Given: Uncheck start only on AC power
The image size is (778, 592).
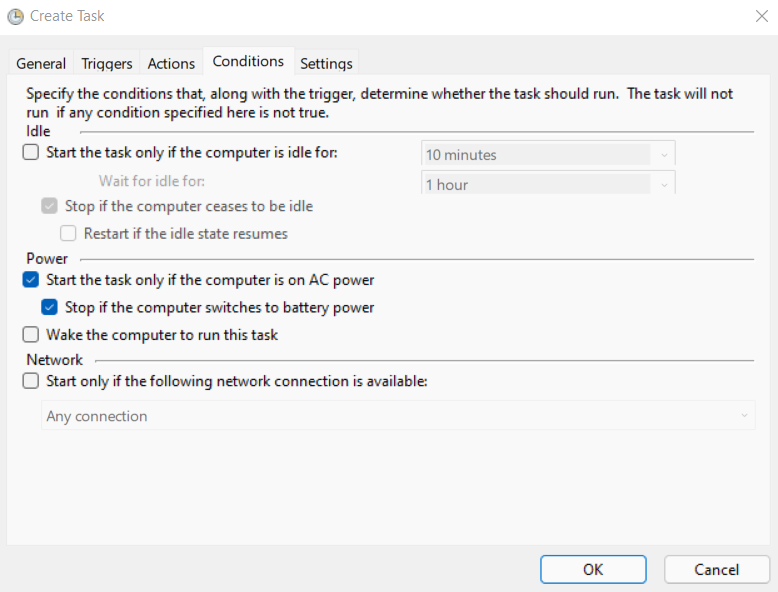Looking at the screenshot, I should coord(31,280).
